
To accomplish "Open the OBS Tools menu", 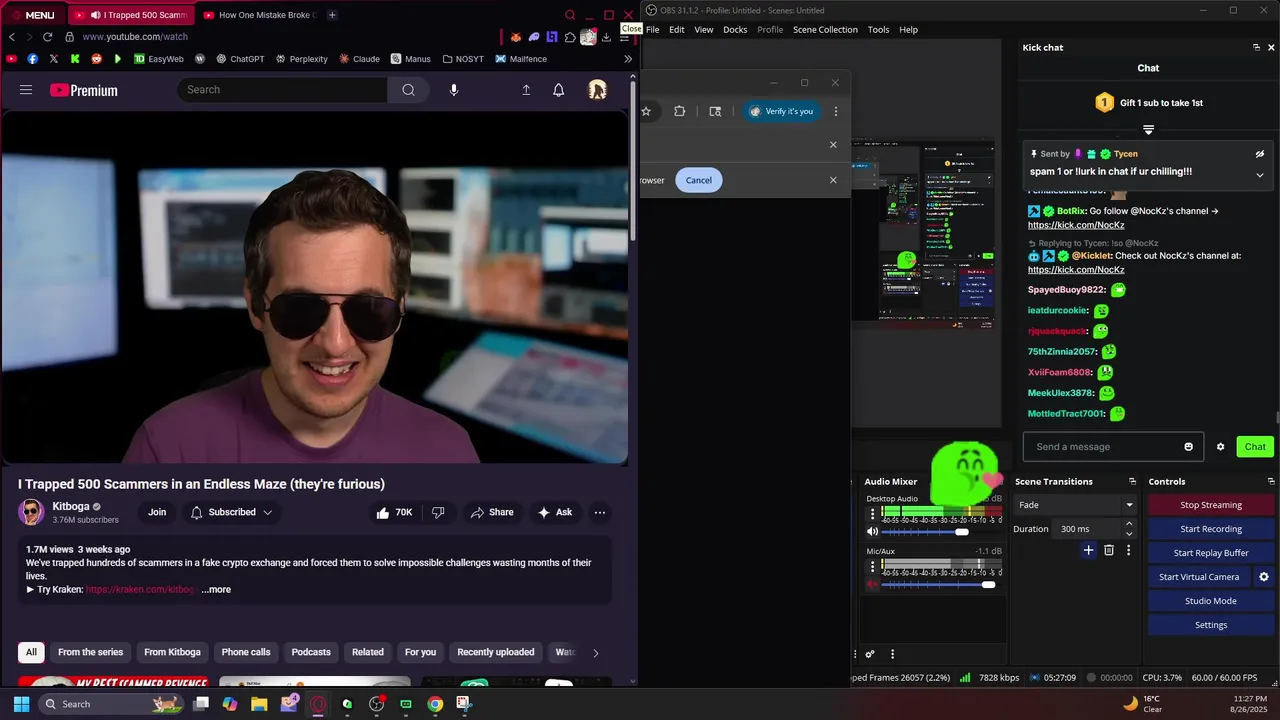I will 878,30.
